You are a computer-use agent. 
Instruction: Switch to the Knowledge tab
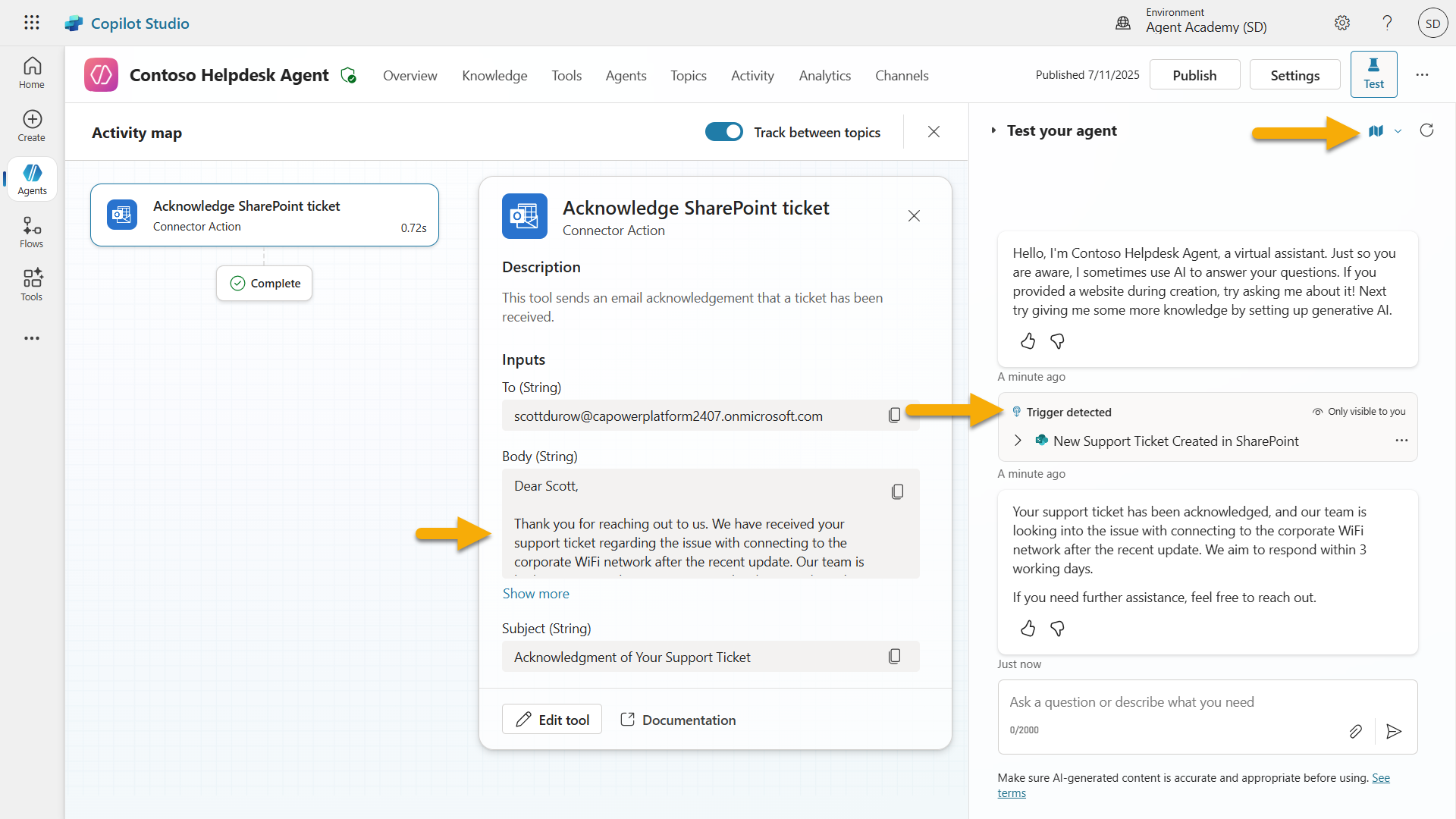[494, 75]
